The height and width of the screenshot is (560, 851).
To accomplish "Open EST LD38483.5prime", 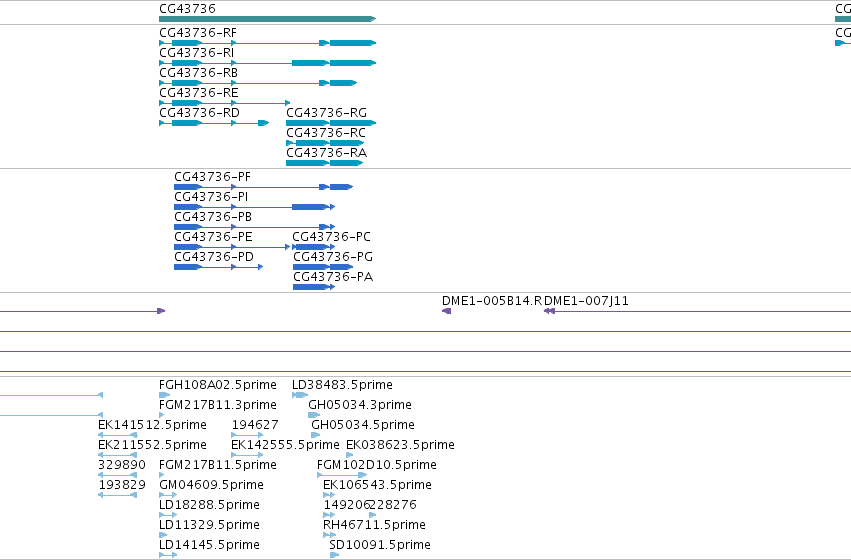I will pyautogui.click(x=300, y=396).
